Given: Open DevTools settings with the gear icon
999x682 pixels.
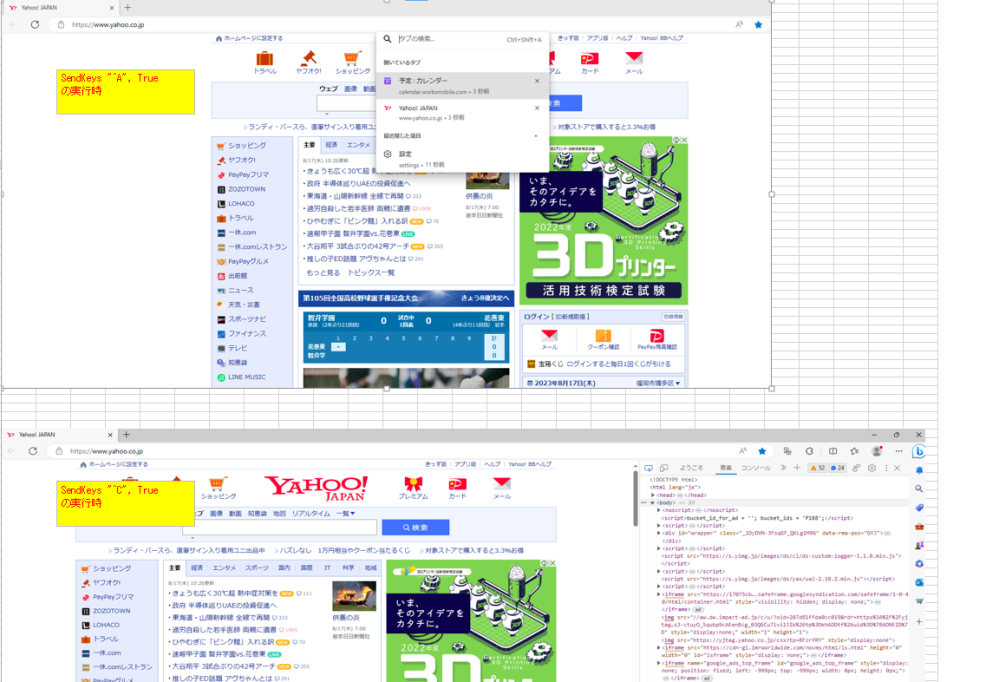Looking at the screenshot, I should (x=870, y=468).
